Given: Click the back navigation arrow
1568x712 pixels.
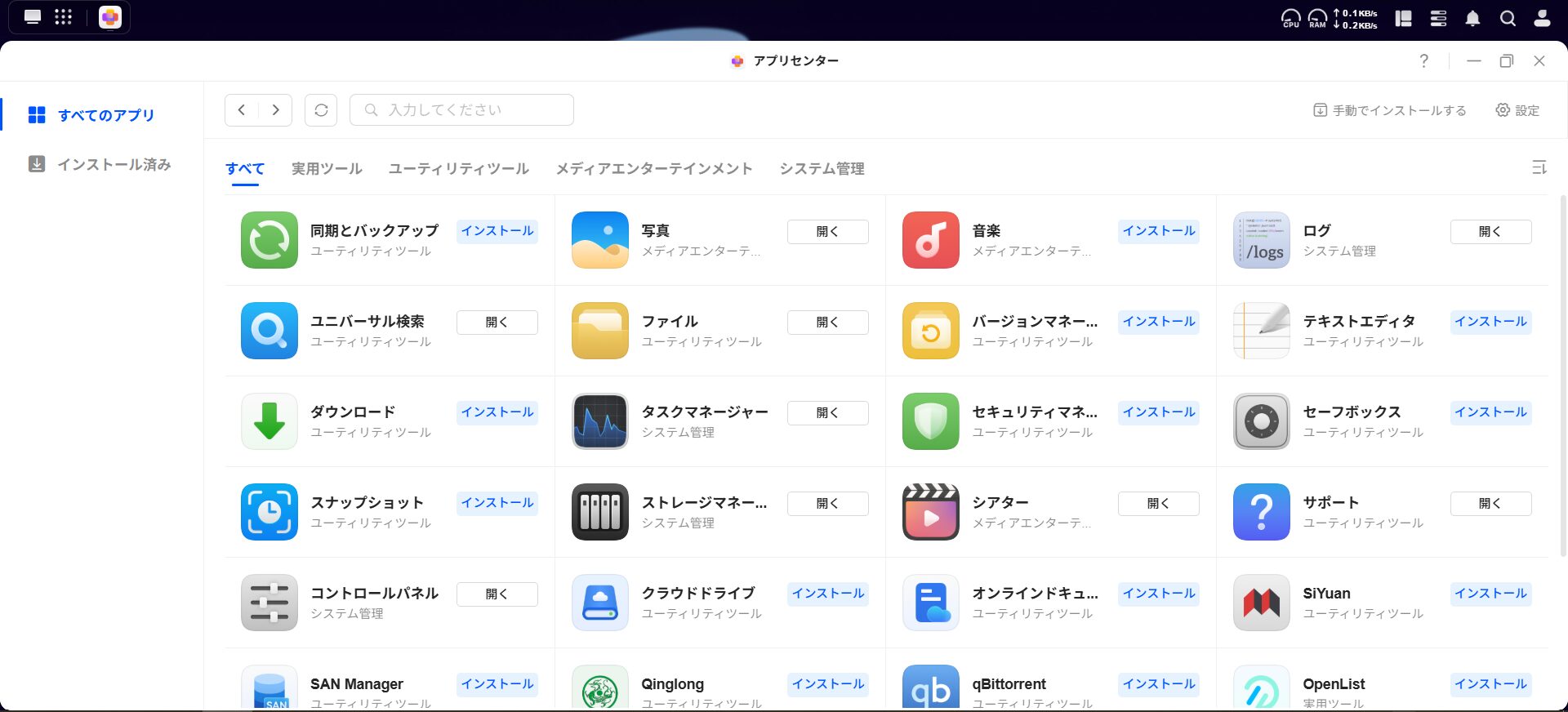Looking at the screenshot, I should tap(242, 110).
